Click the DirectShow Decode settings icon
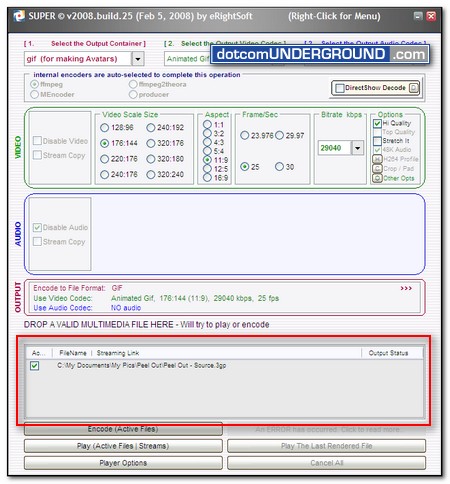 click(414, 88)
